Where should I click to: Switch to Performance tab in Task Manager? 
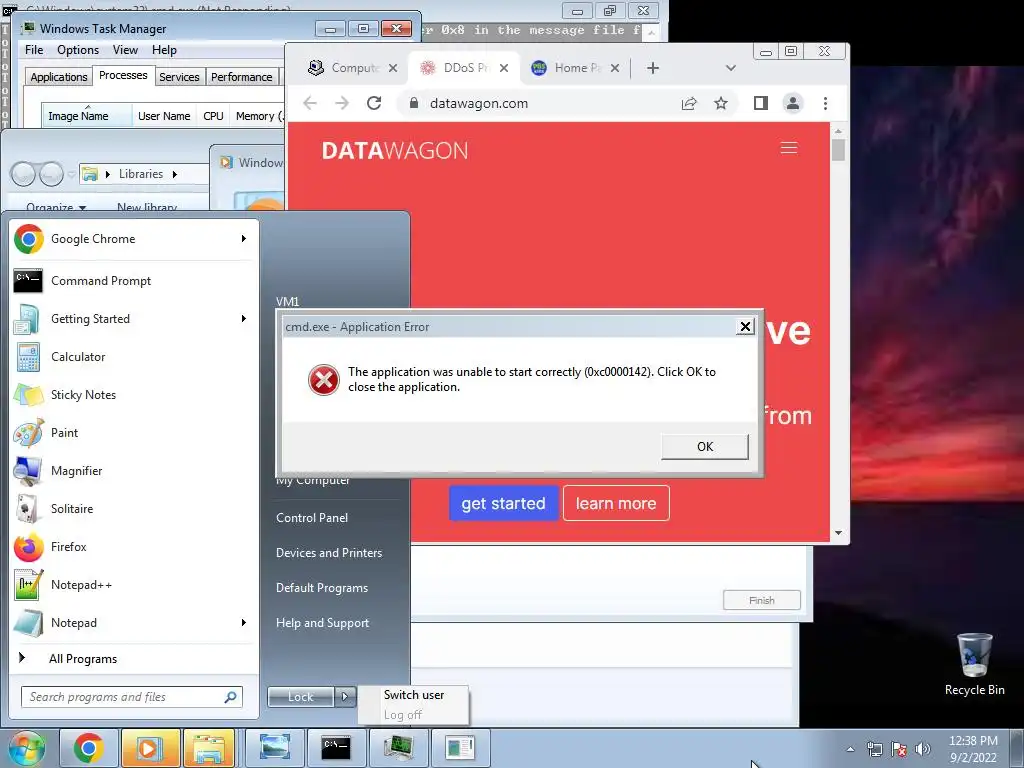[x=242, y=77]
